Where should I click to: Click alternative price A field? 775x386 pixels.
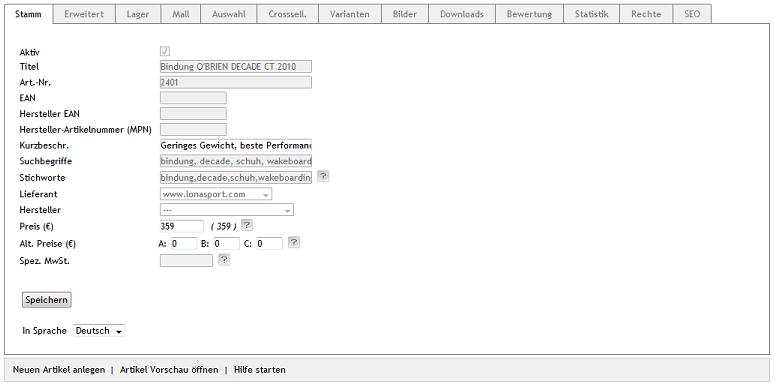point(184,244)
